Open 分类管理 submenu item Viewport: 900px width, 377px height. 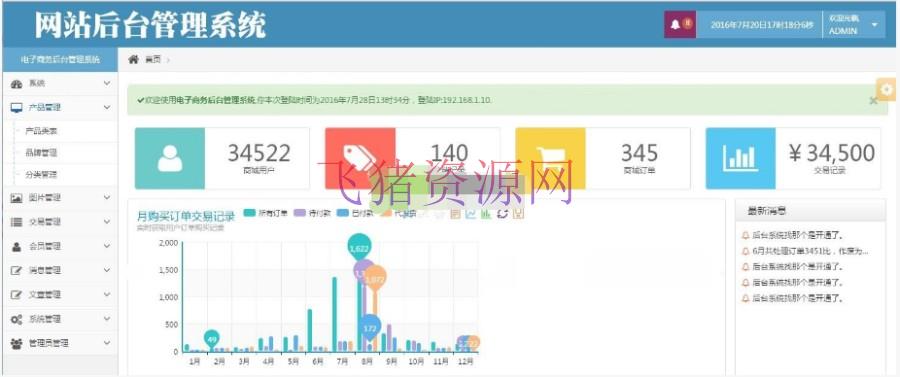click(x=41, y=174)
